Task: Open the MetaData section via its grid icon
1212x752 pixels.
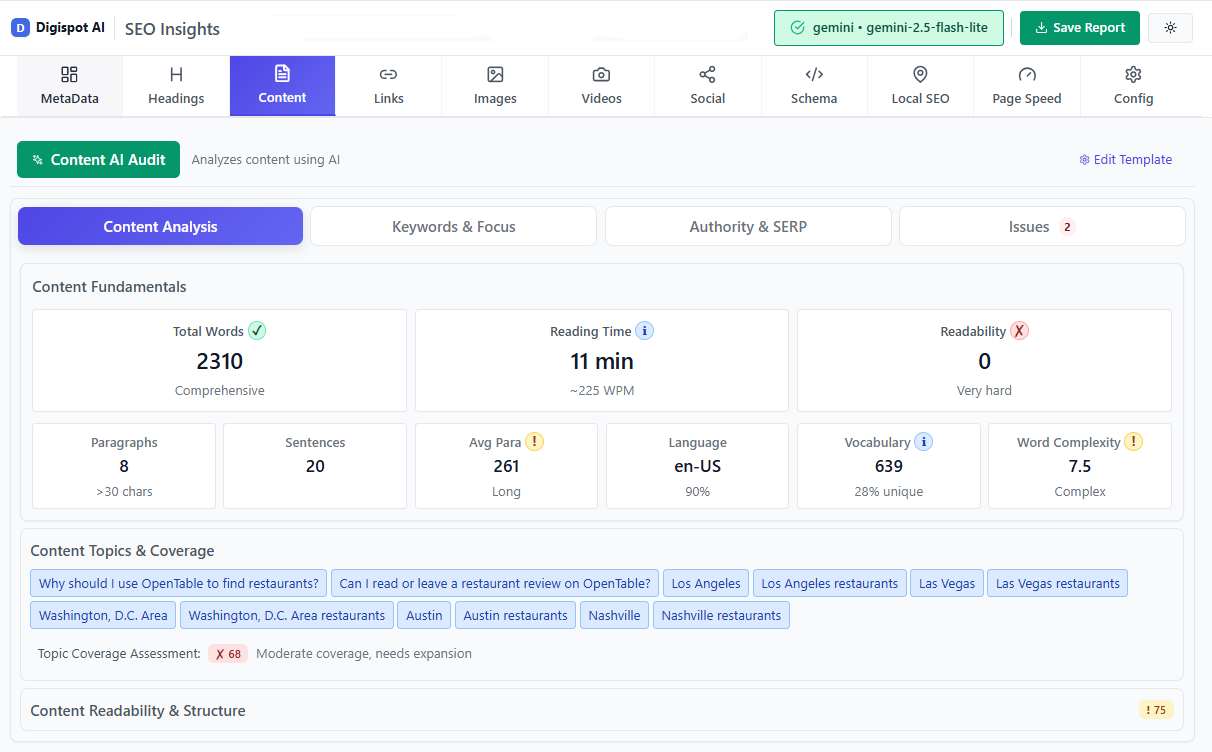Action: pos(69,74)
